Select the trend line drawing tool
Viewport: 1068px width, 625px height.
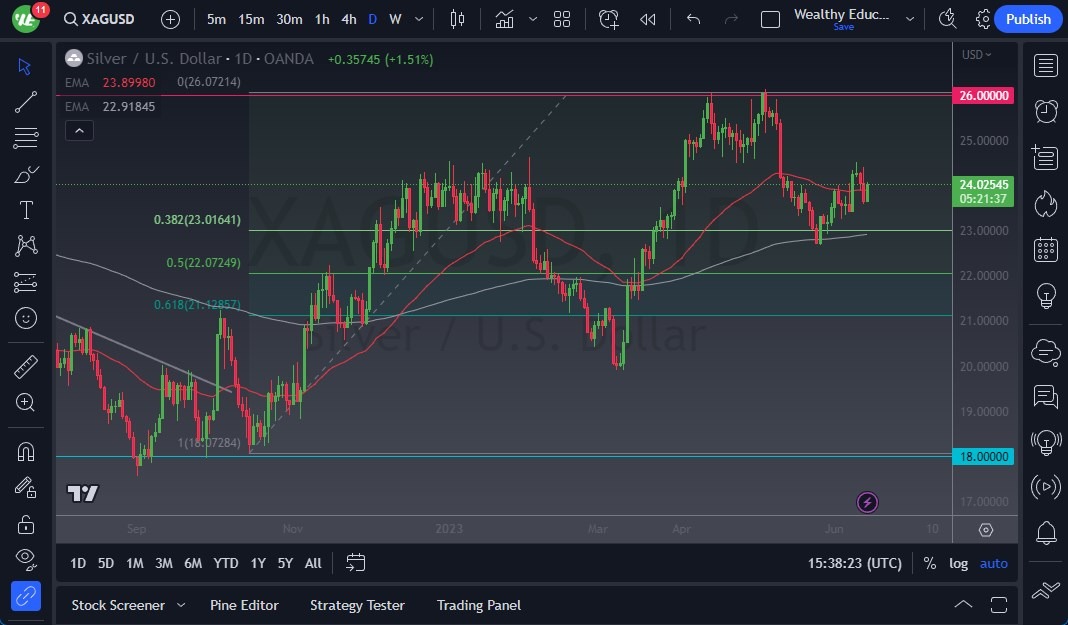click(26, 102)
